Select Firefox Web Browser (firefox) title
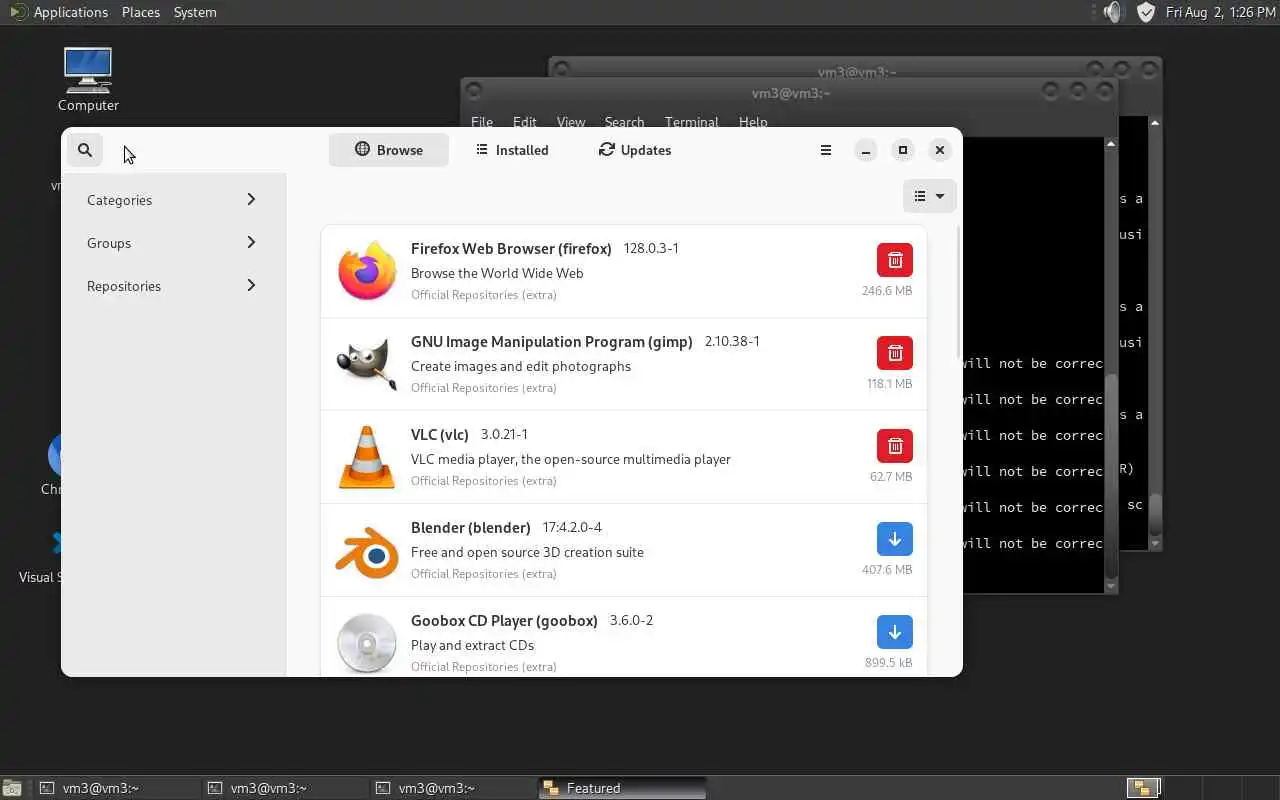Viewport: 1280px width, 800px height. click(511, 248)
